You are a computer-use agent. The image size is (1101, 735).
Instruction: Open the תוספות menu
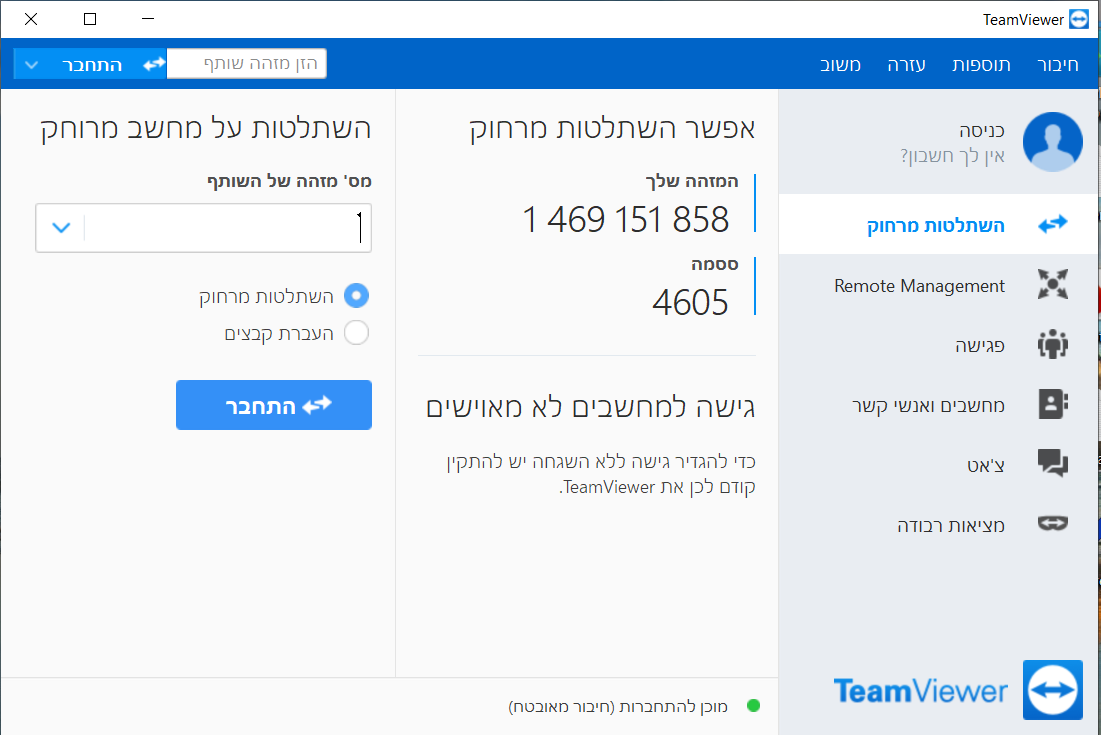pos(981,65)
